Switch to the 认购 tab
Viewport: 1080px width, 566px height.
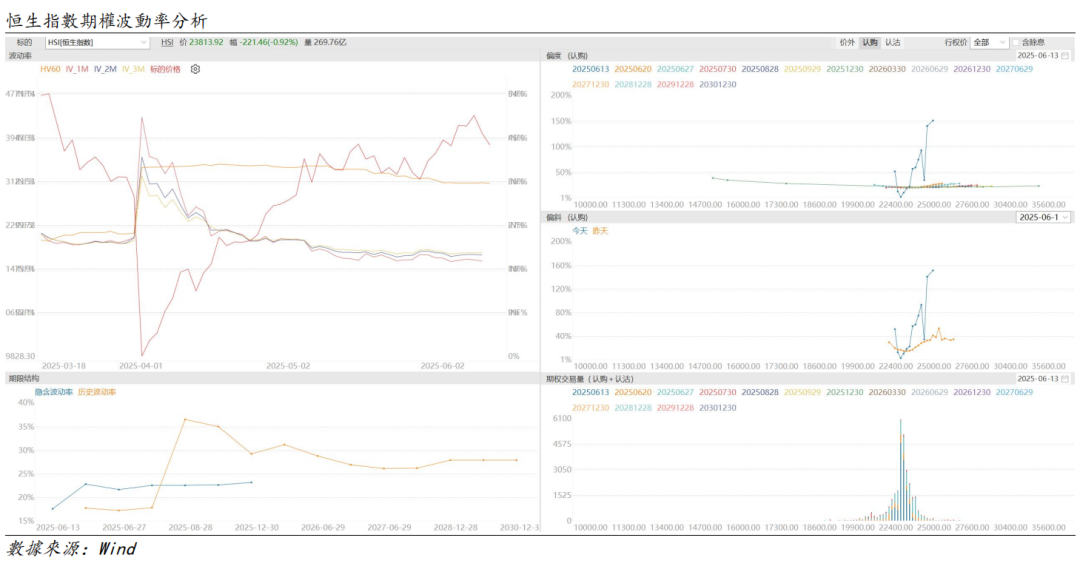point(870,42)
